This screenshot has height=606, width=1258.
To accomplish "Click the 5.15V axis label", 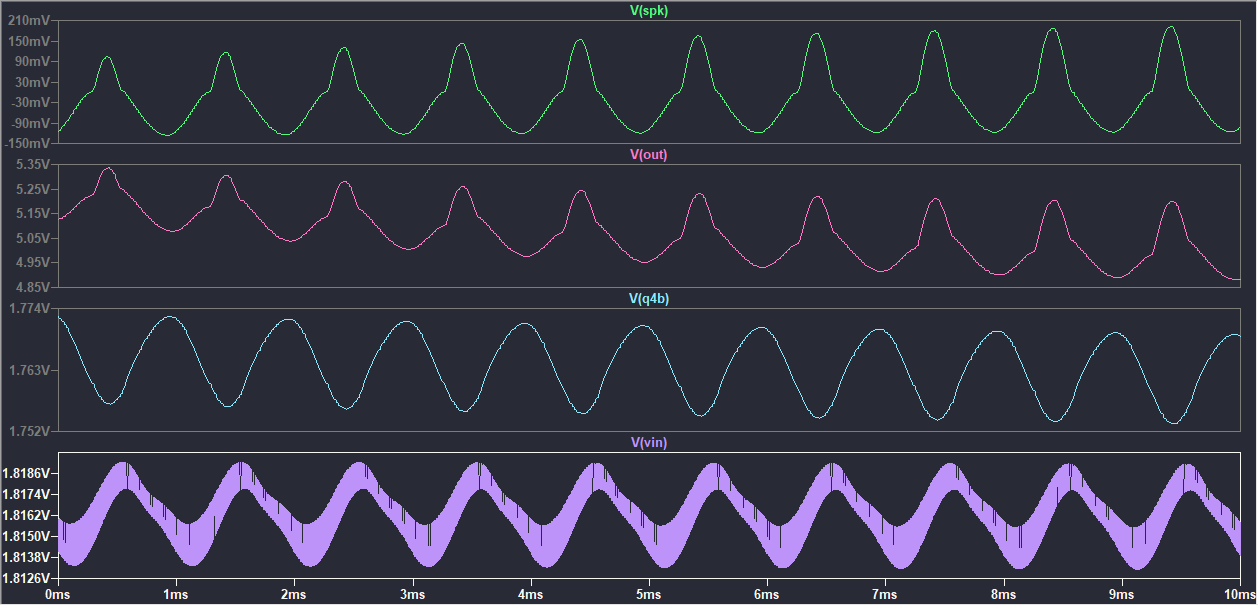I will pos(35,213).
